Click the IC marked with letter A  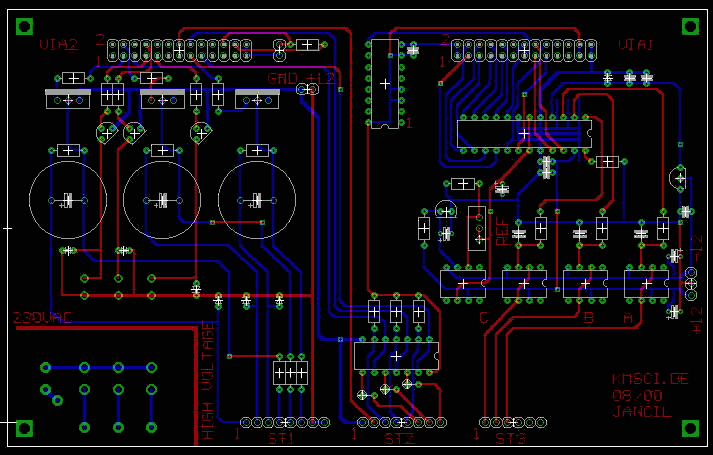(x=647, y=284)
